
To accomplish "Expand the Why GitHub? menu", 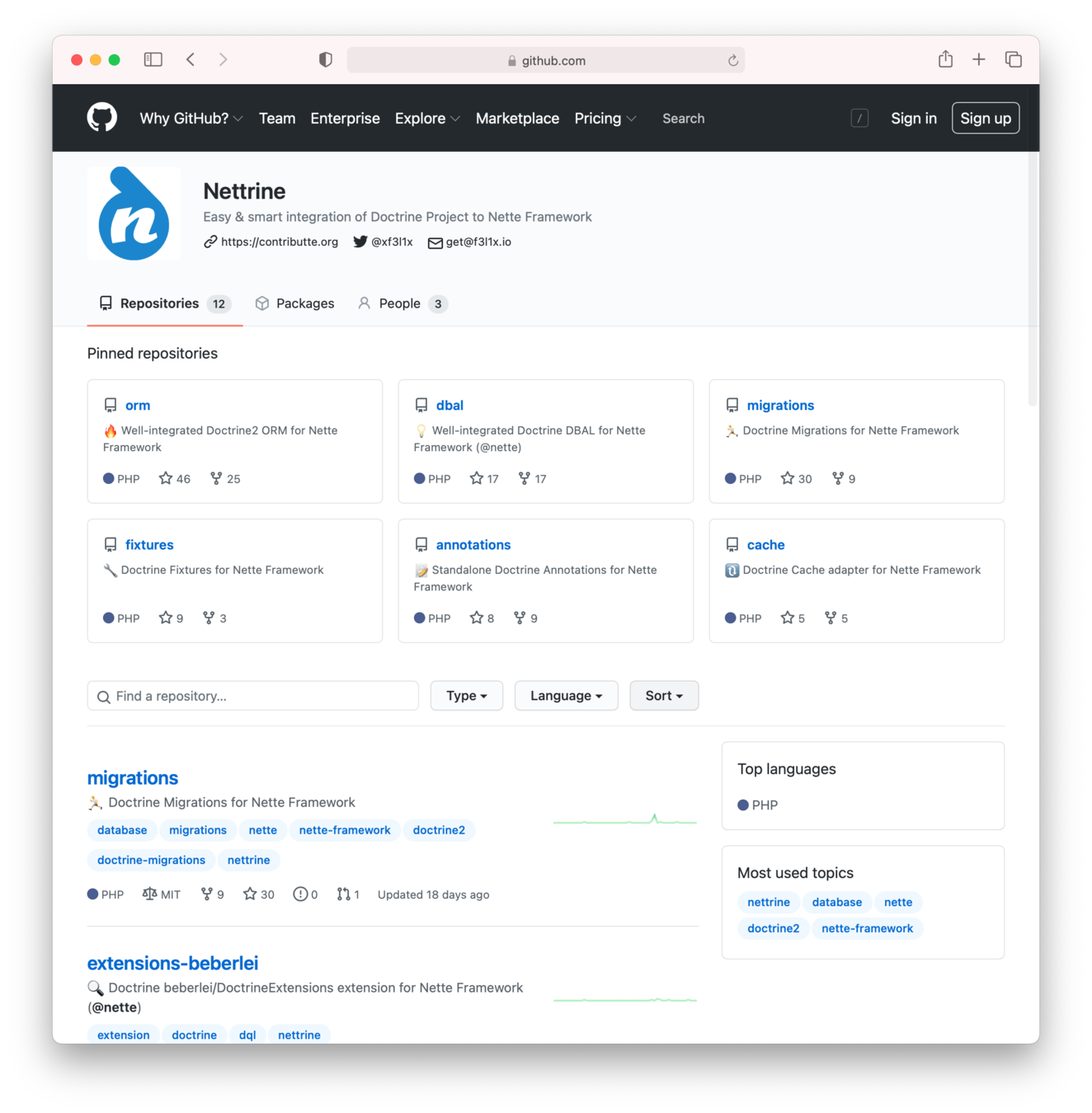I will click(x=191, y=118).
